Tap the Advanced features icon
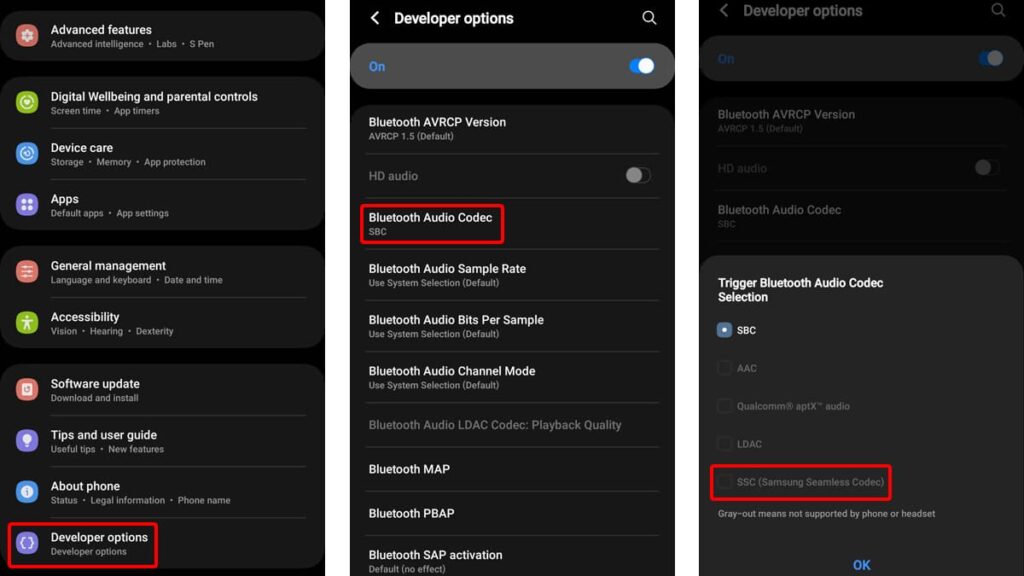1024x576 pixels. tap(27, 36)
